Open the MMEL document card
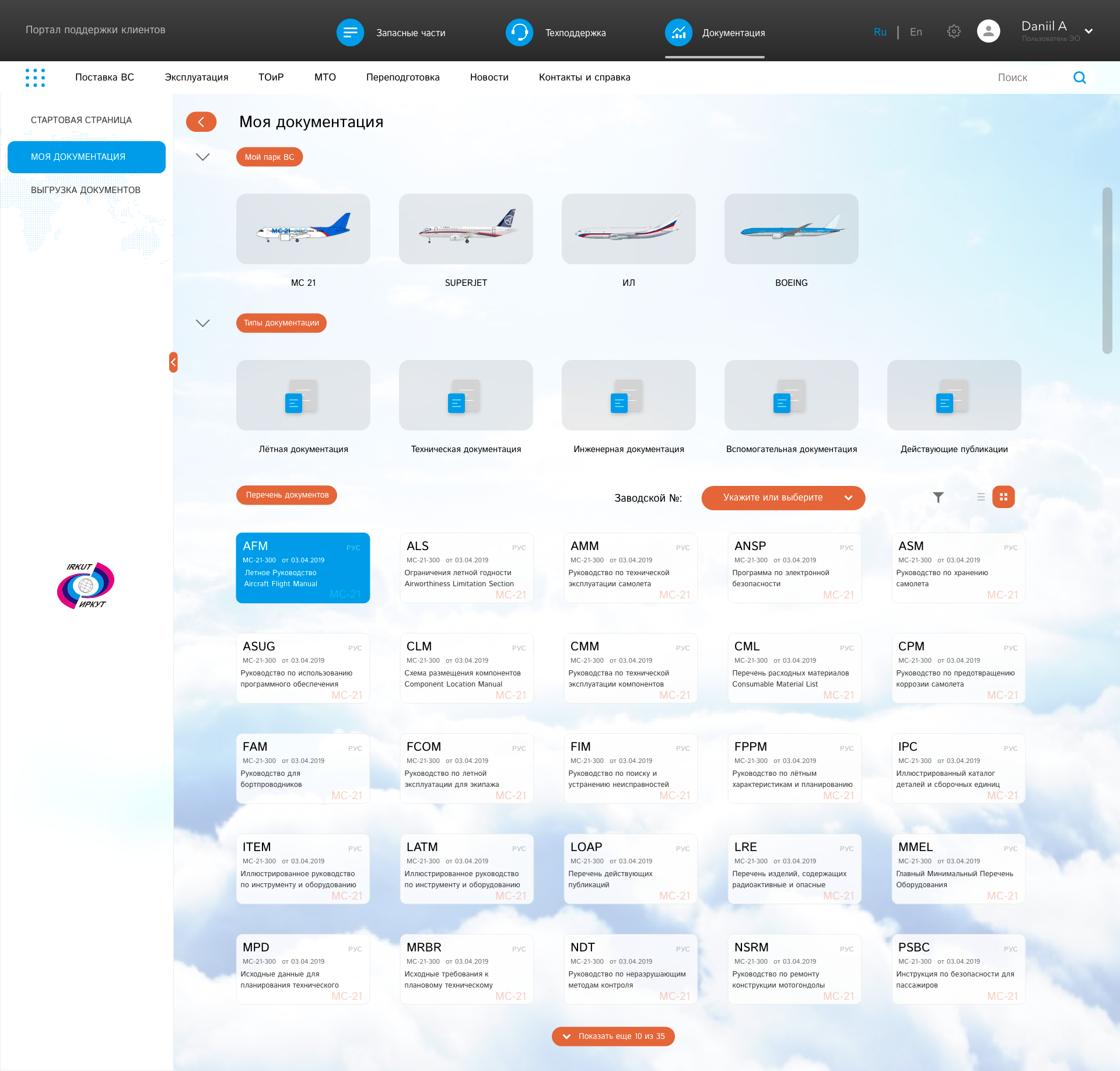This screenshot has width=1120, height=1071. [958, 869]
